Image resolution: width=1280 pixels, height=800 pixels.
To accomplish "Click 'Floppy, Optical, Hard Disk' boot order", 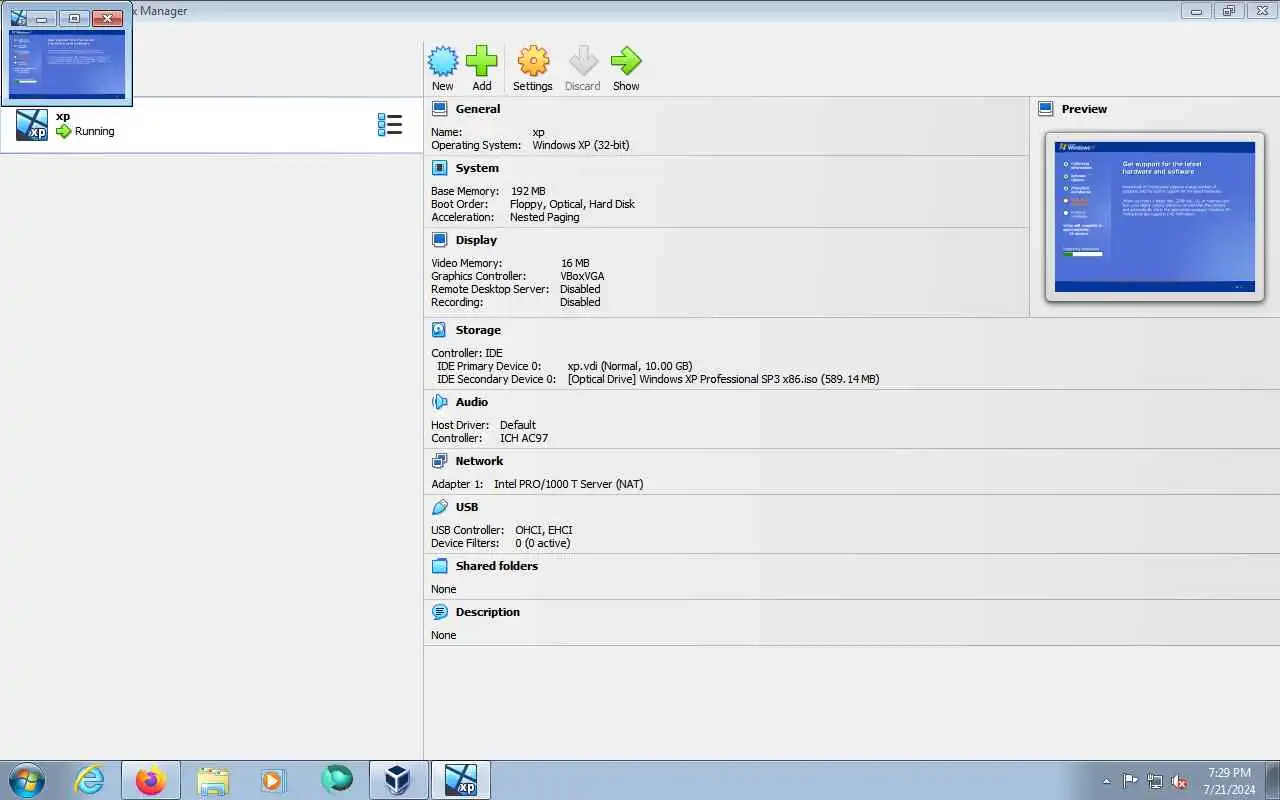I will (x=572, y=204).
